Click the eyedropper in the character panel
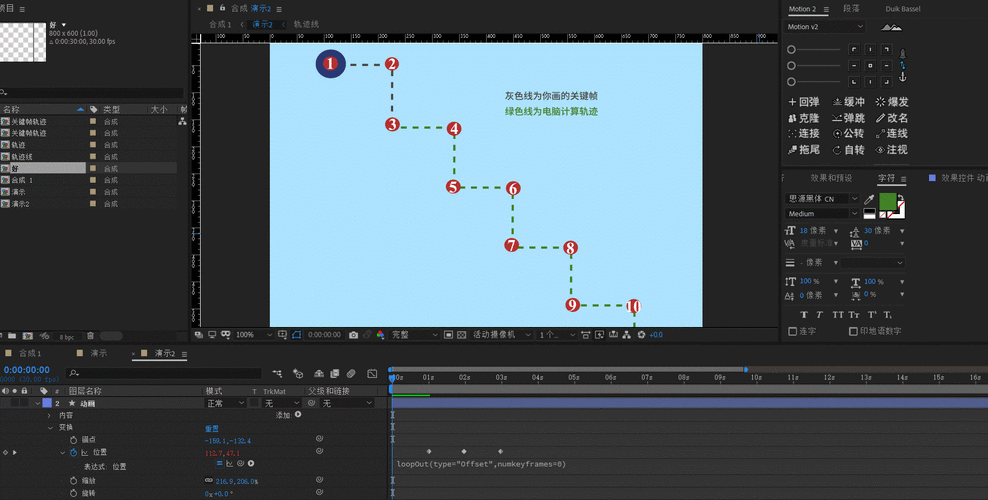Screen dimensions: 988x500 [869, 199]
